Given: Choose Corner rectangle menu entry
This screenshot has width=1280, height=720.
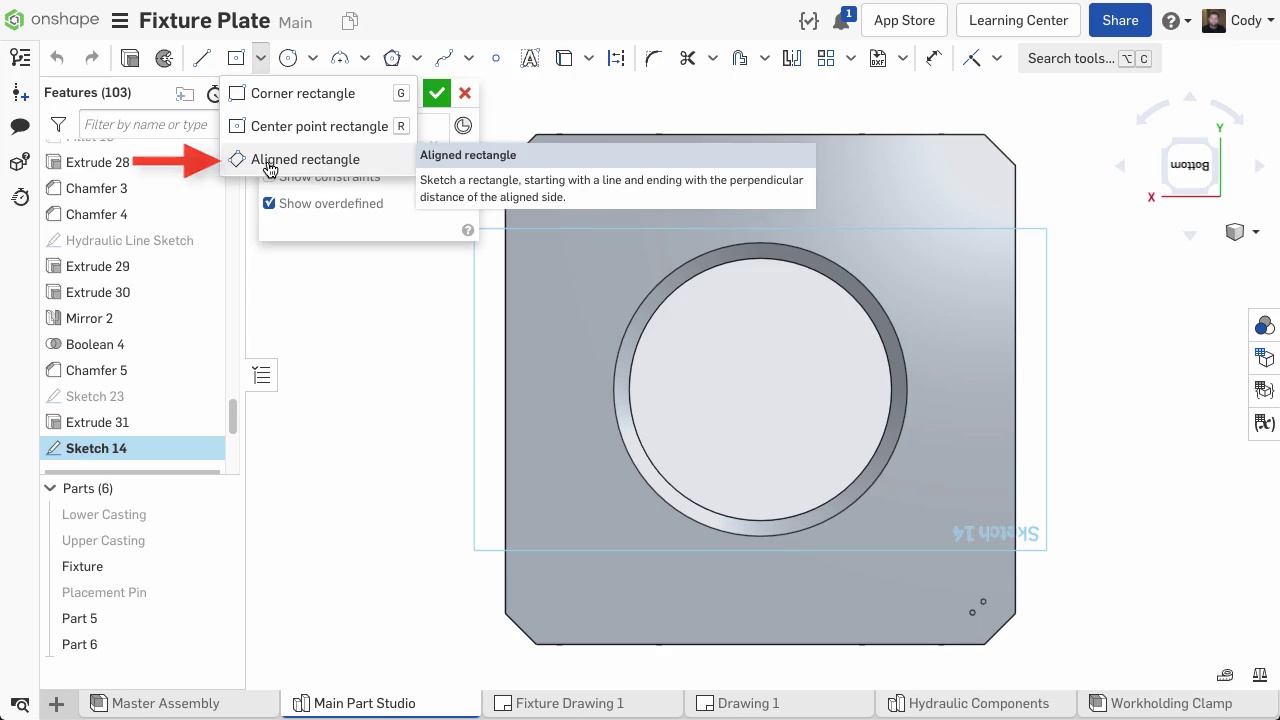Looking at the screenshot, I should (x=318, y=93).
